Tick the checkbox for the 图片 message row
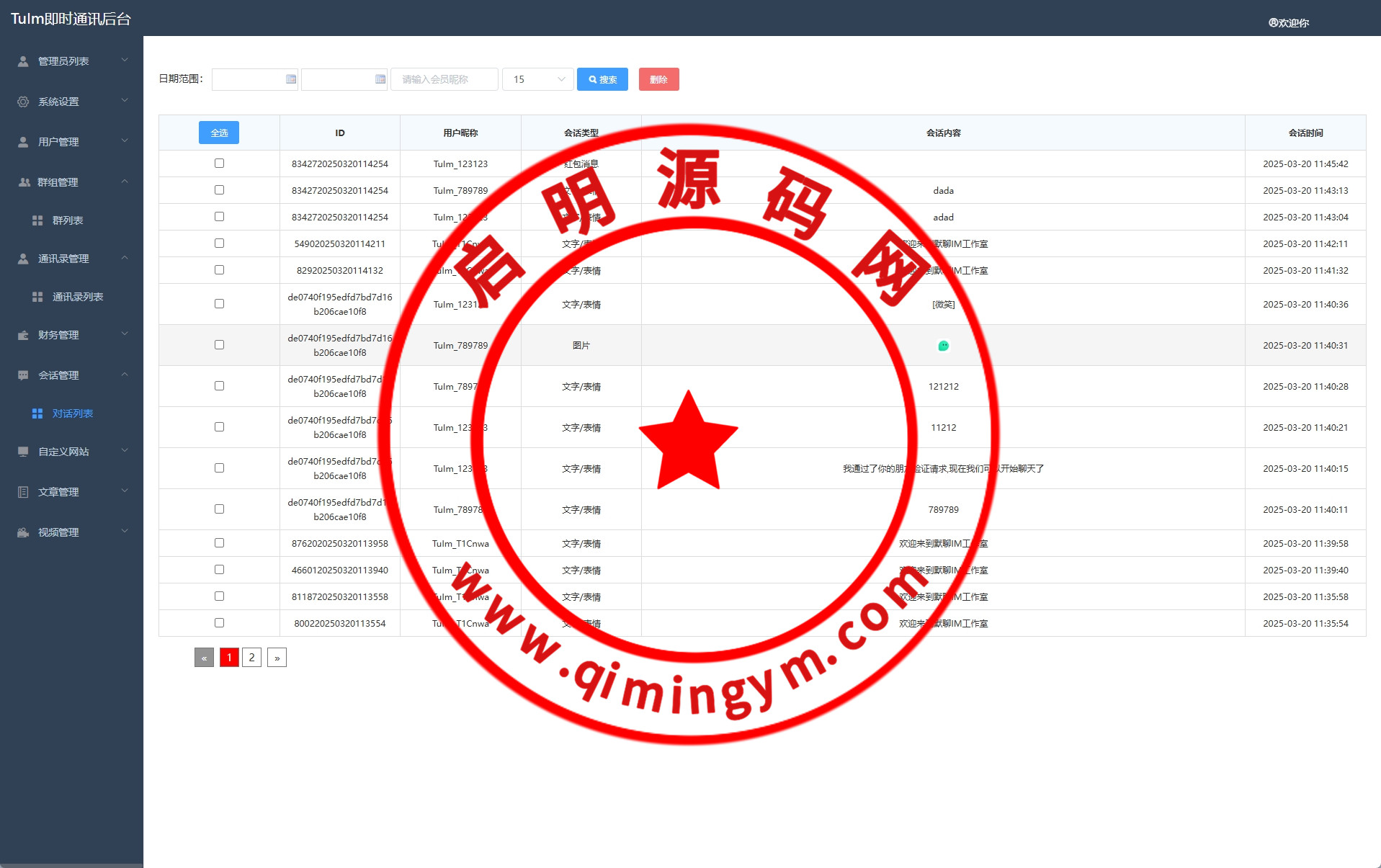This screenshot has height=868, width=1381. (219, 345)
